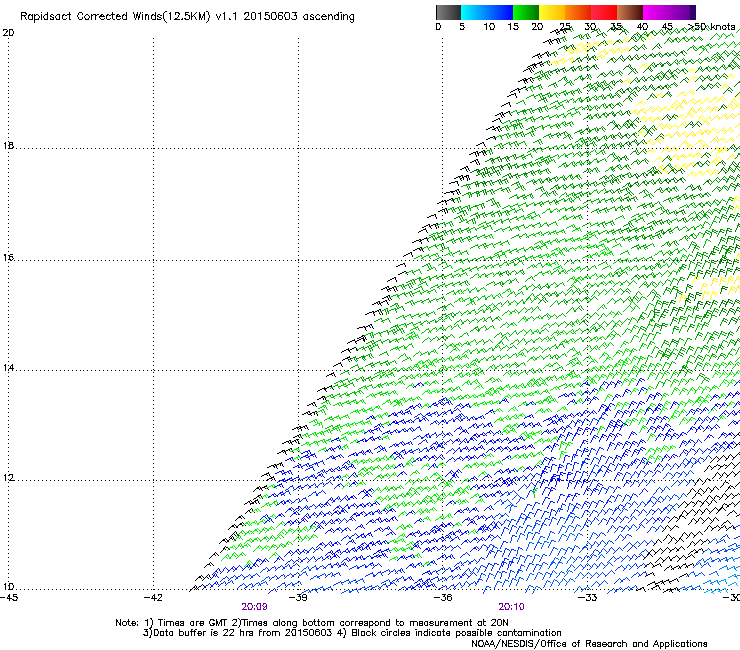Image resolution: width=740 pixels, height=650 pixels.
Task: Click the >50 knots legend label
Action: 712,27
